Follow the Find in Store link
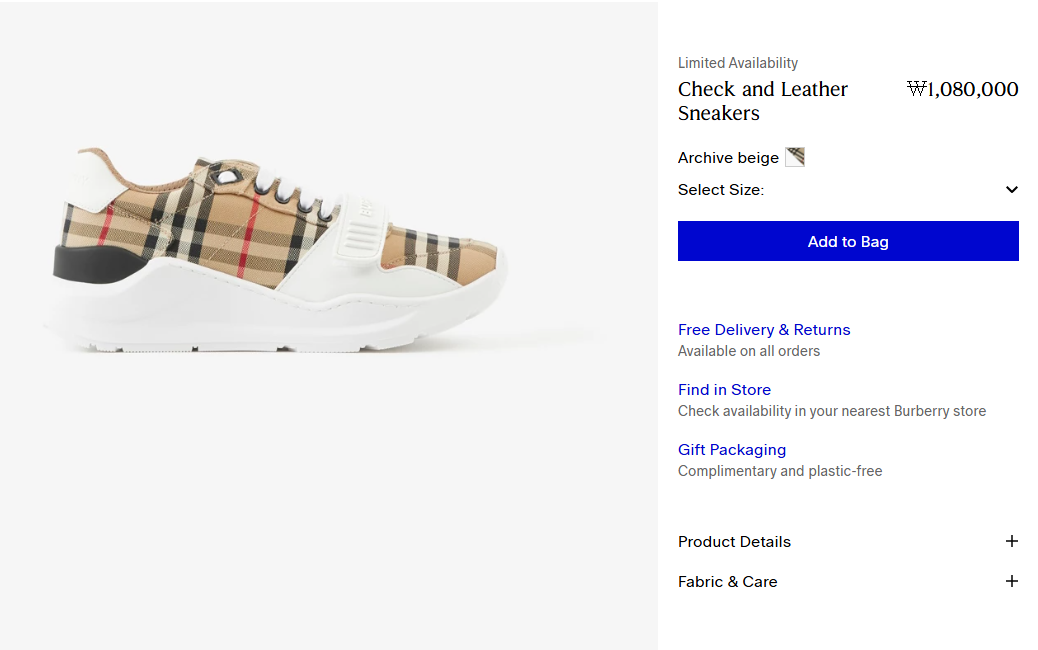This screenshot has width=1038, height=650. click(x=724, y=390)
